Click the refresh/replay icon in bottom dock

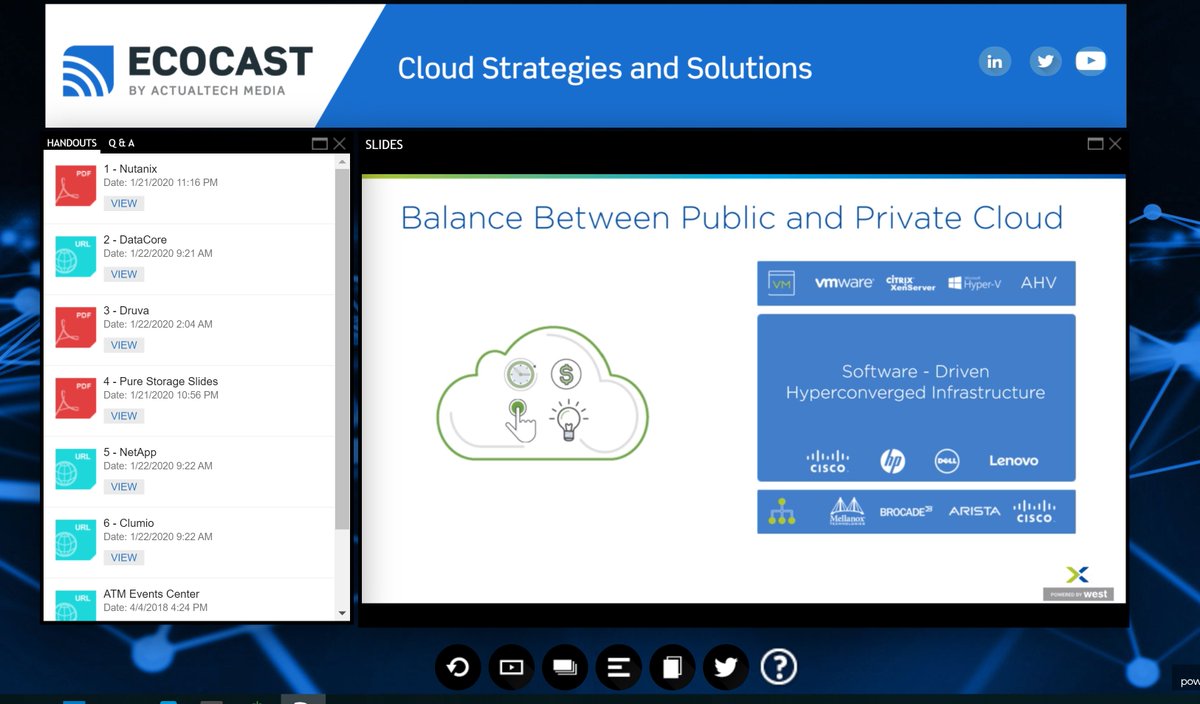[458, 667]
